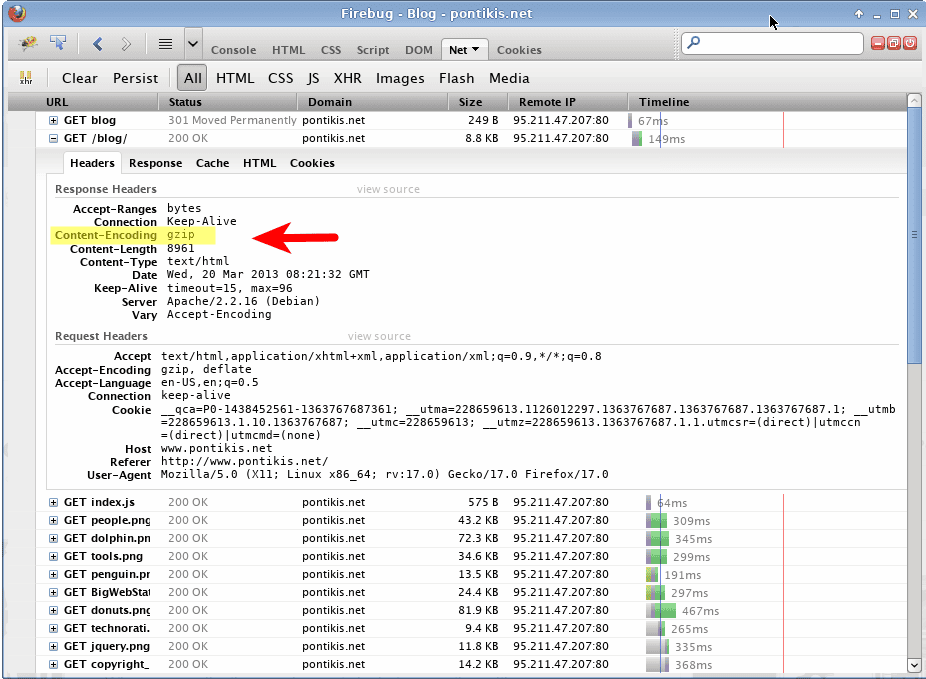Activate the element inspector icon

[58, 43]
